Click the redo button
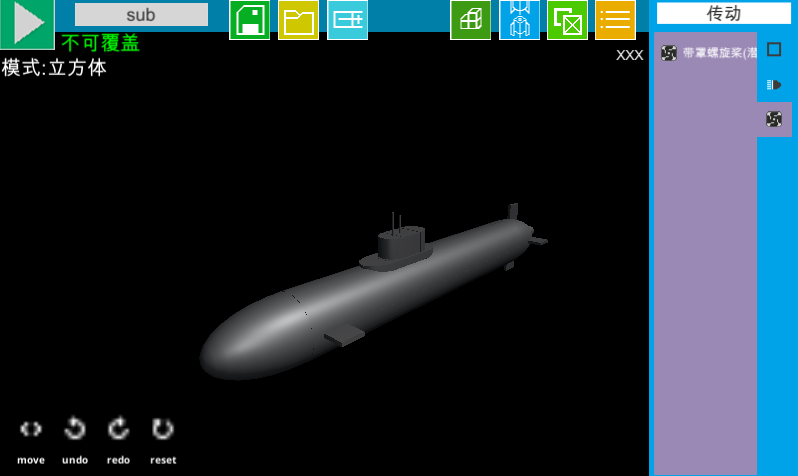 119,429
